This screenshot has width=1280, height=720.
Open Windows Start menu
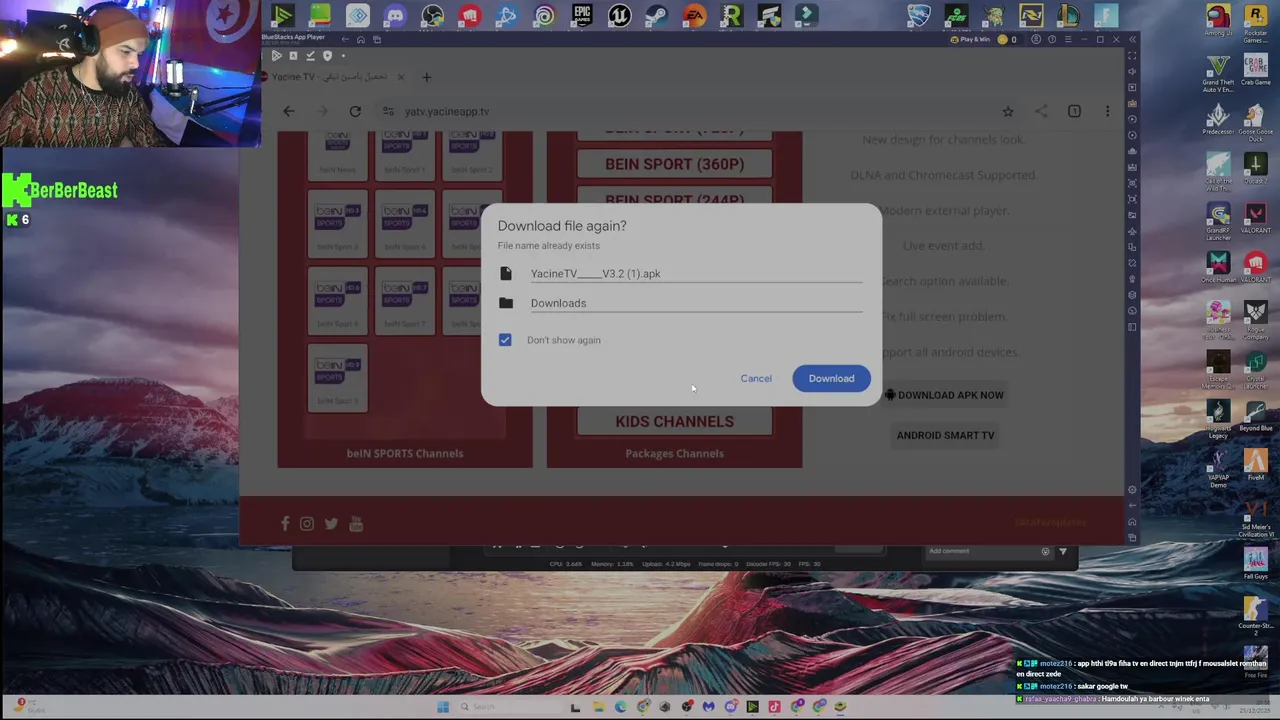tap(443, 707)
